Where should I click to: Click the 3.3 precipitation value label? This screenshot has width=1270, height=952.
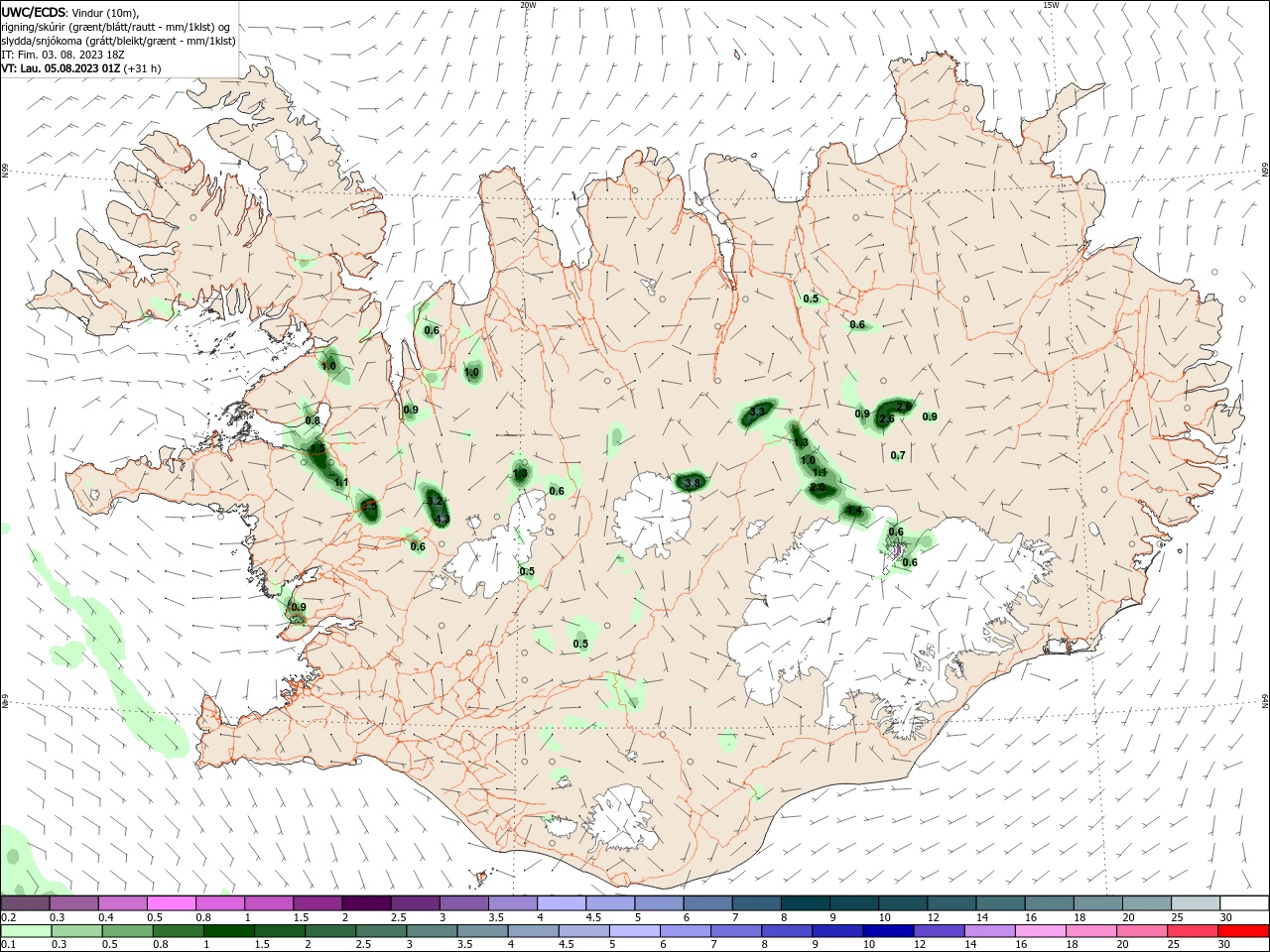(x=758, y=411)
